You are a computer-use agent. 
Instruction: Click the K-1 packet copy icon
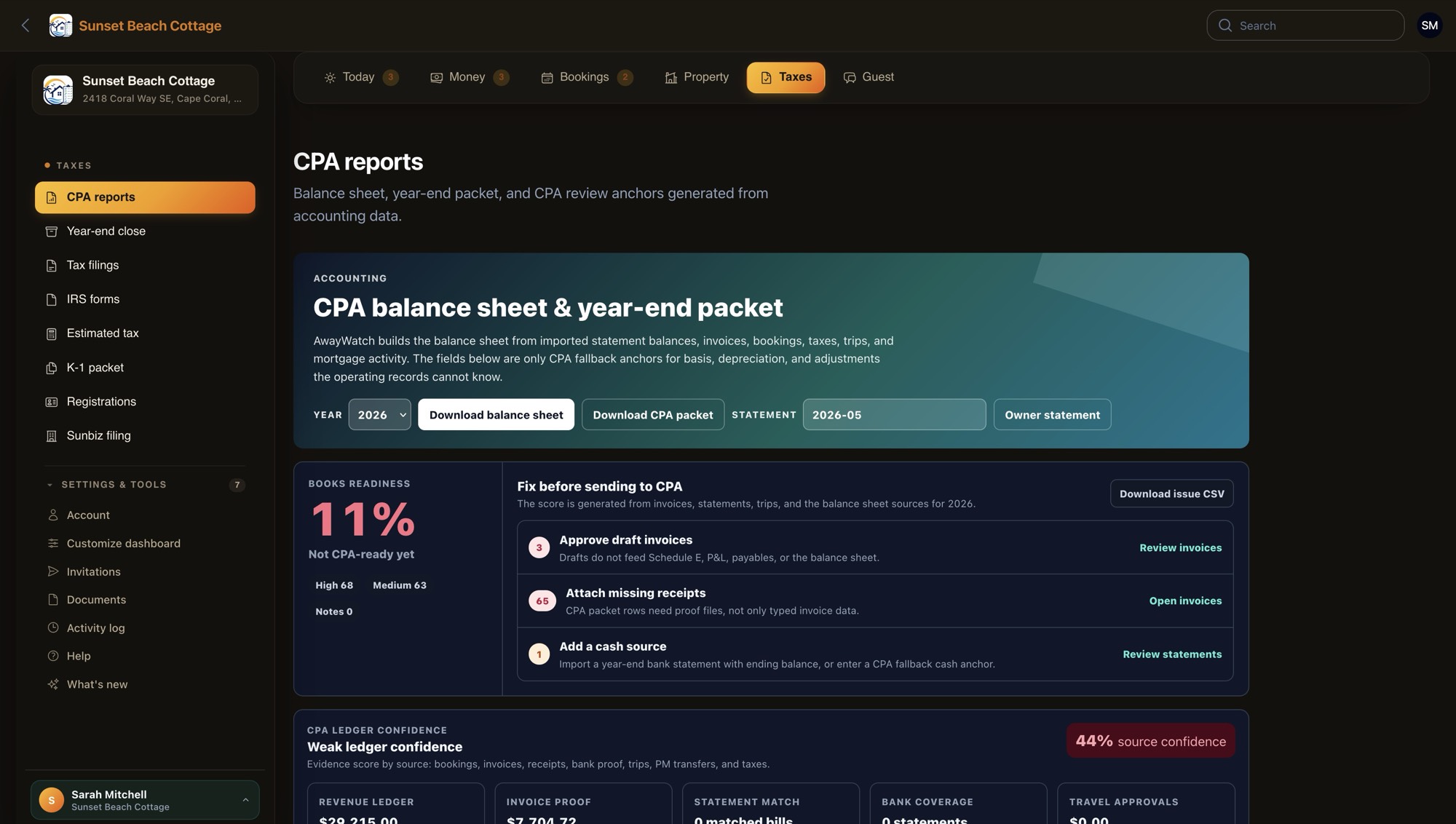[52, 368]
